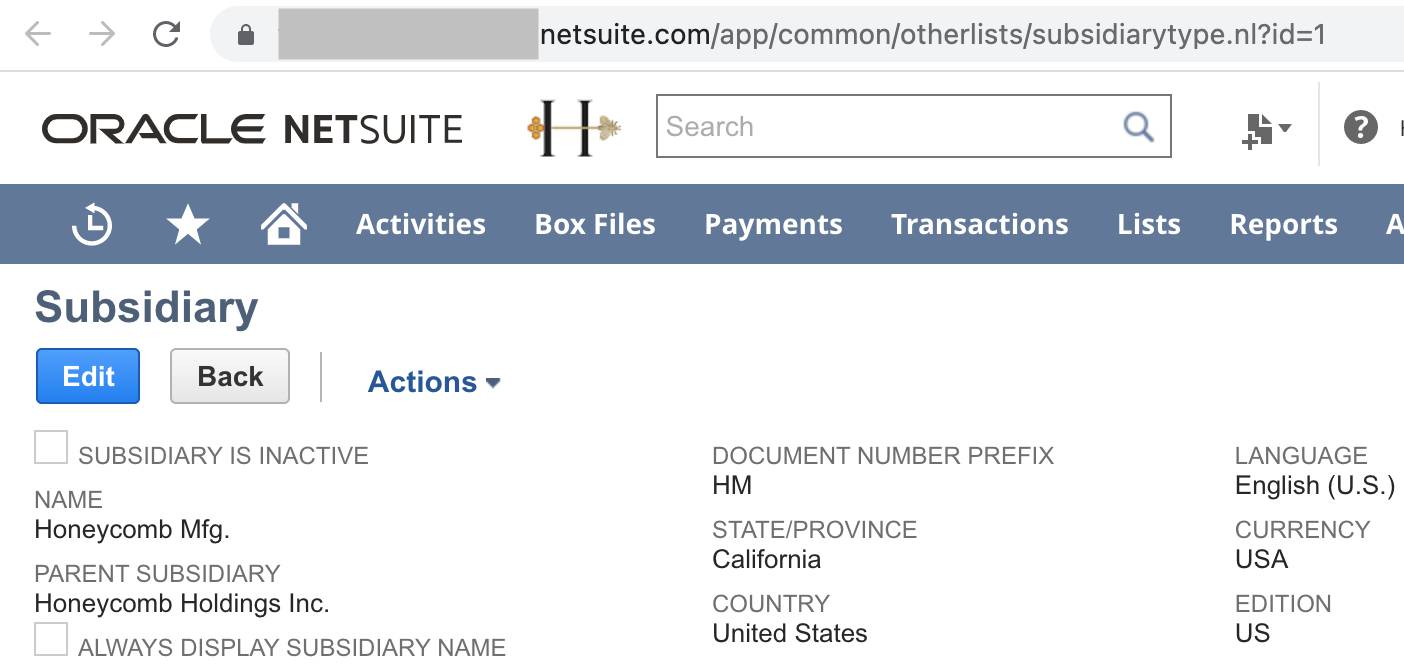Open the Shortcuts star icon
This screenshot has width=1404, height=664.
187,225
